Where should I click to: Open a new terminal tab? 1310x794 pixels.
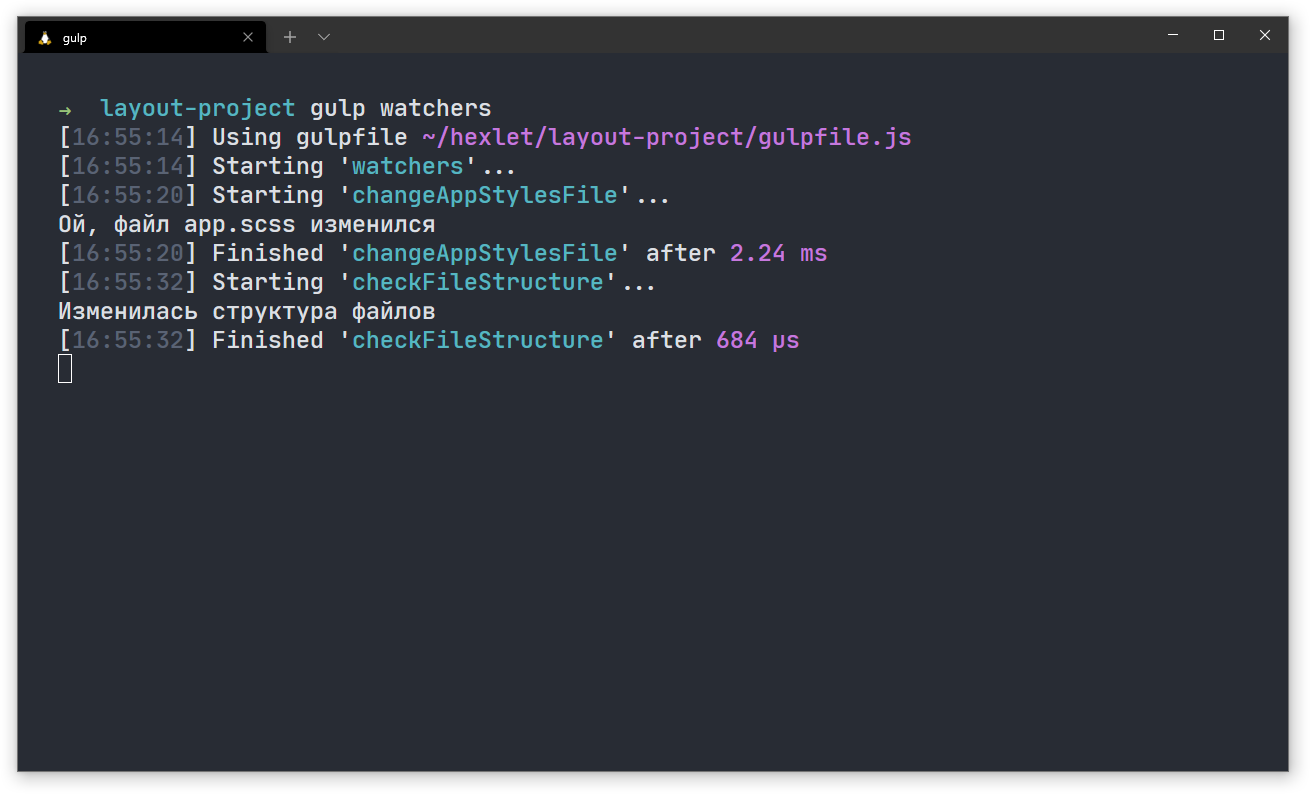pyautogui.click(x=290, y=37)
